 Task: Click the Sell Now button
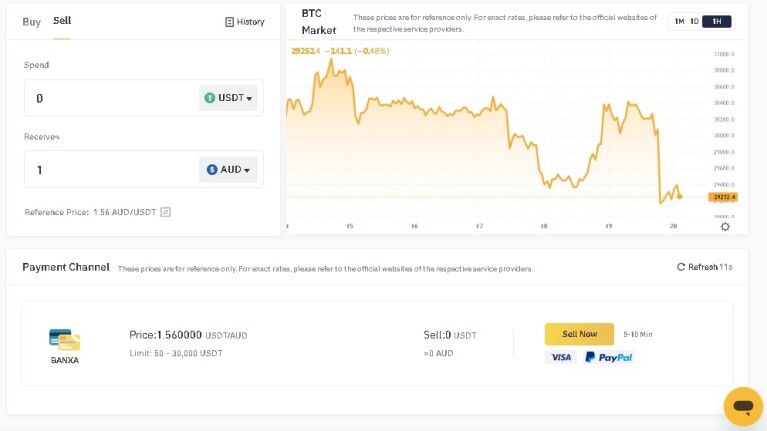pos(579,334)
